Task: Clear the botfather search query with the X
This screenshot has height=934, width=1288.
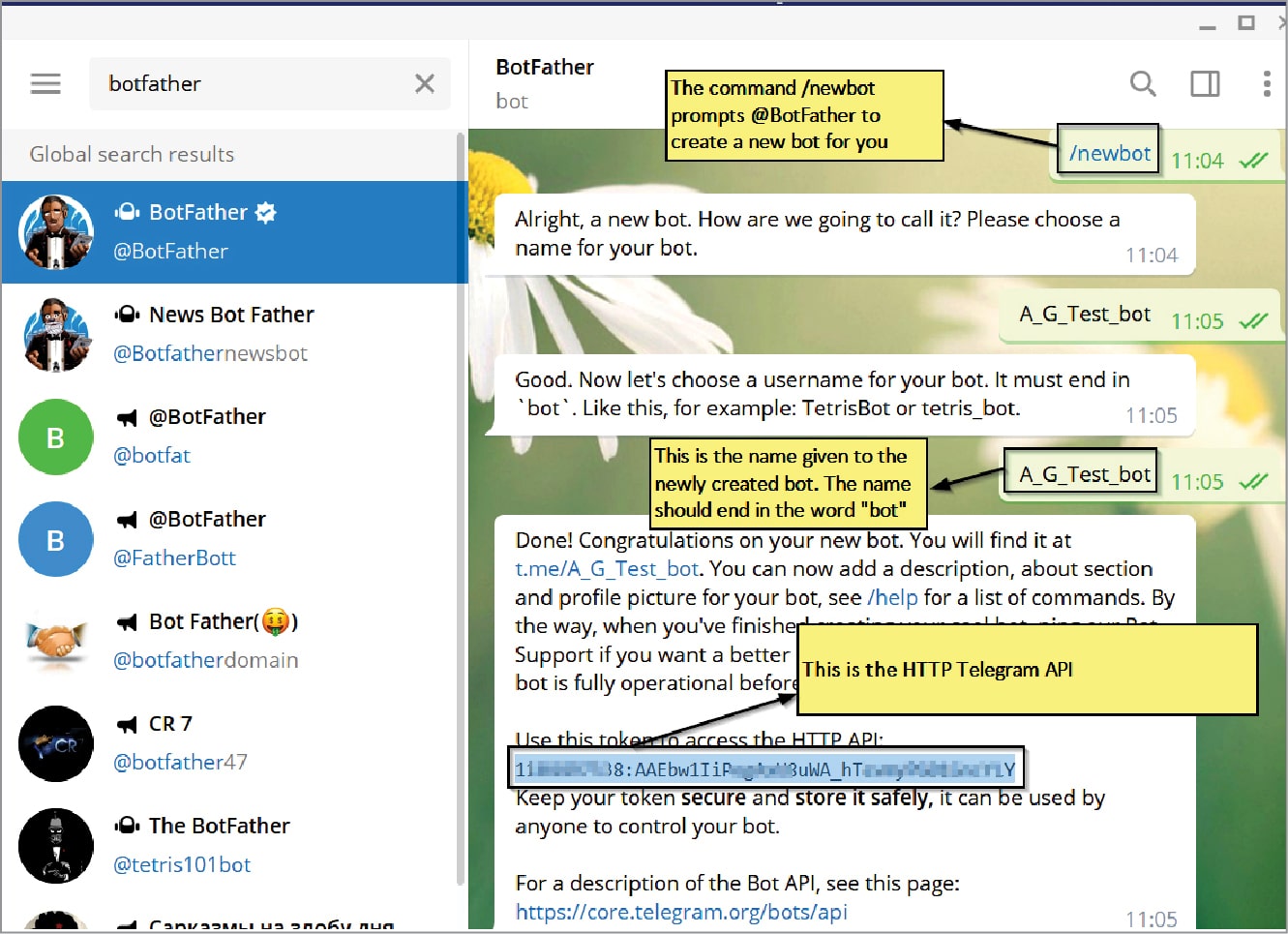Action: coord(424,84)
